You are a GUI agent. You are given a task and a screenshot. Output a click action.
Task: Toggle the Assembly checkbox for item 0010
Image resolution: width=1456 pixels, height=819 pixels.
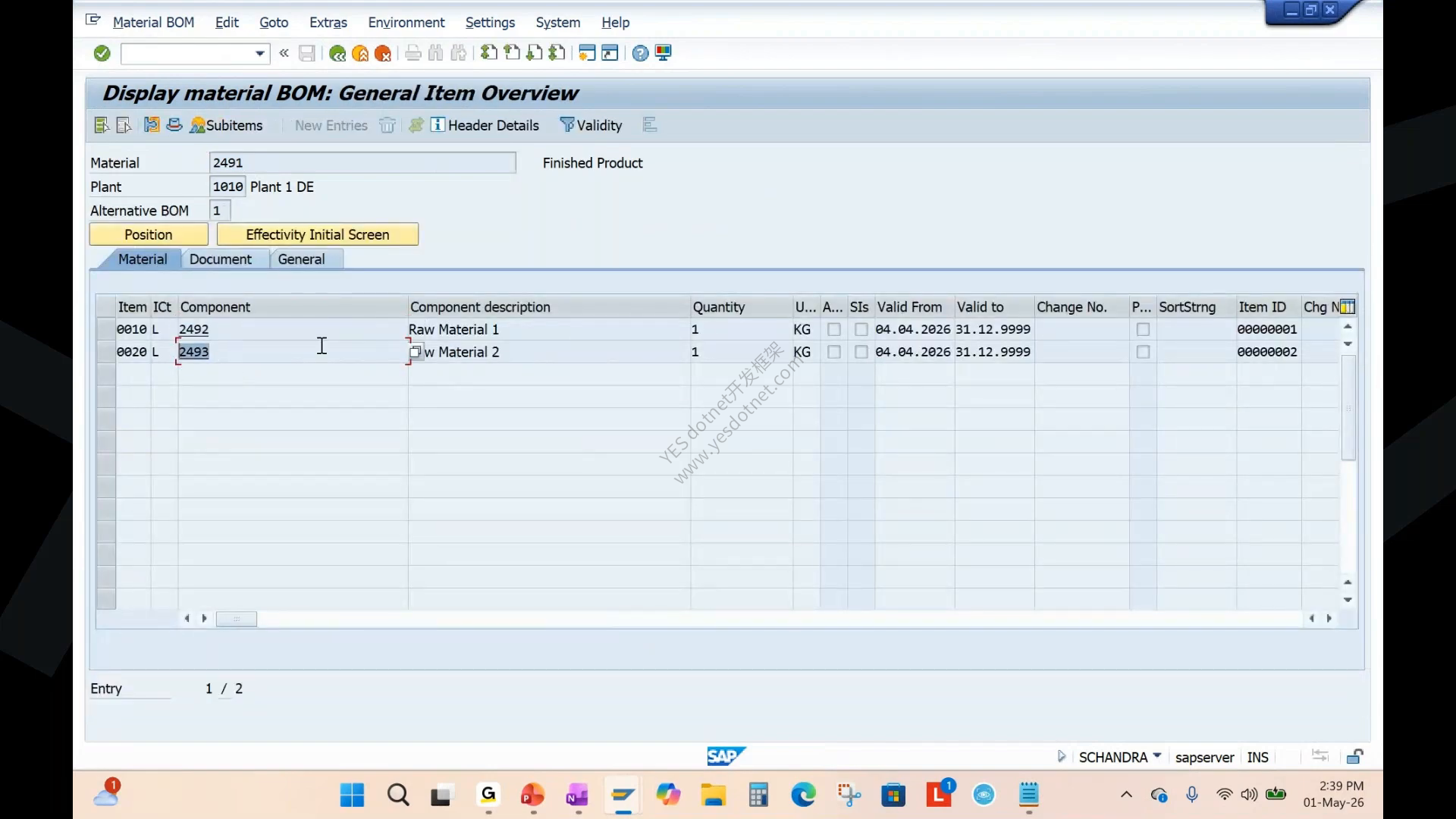click(x=834, y=330)
